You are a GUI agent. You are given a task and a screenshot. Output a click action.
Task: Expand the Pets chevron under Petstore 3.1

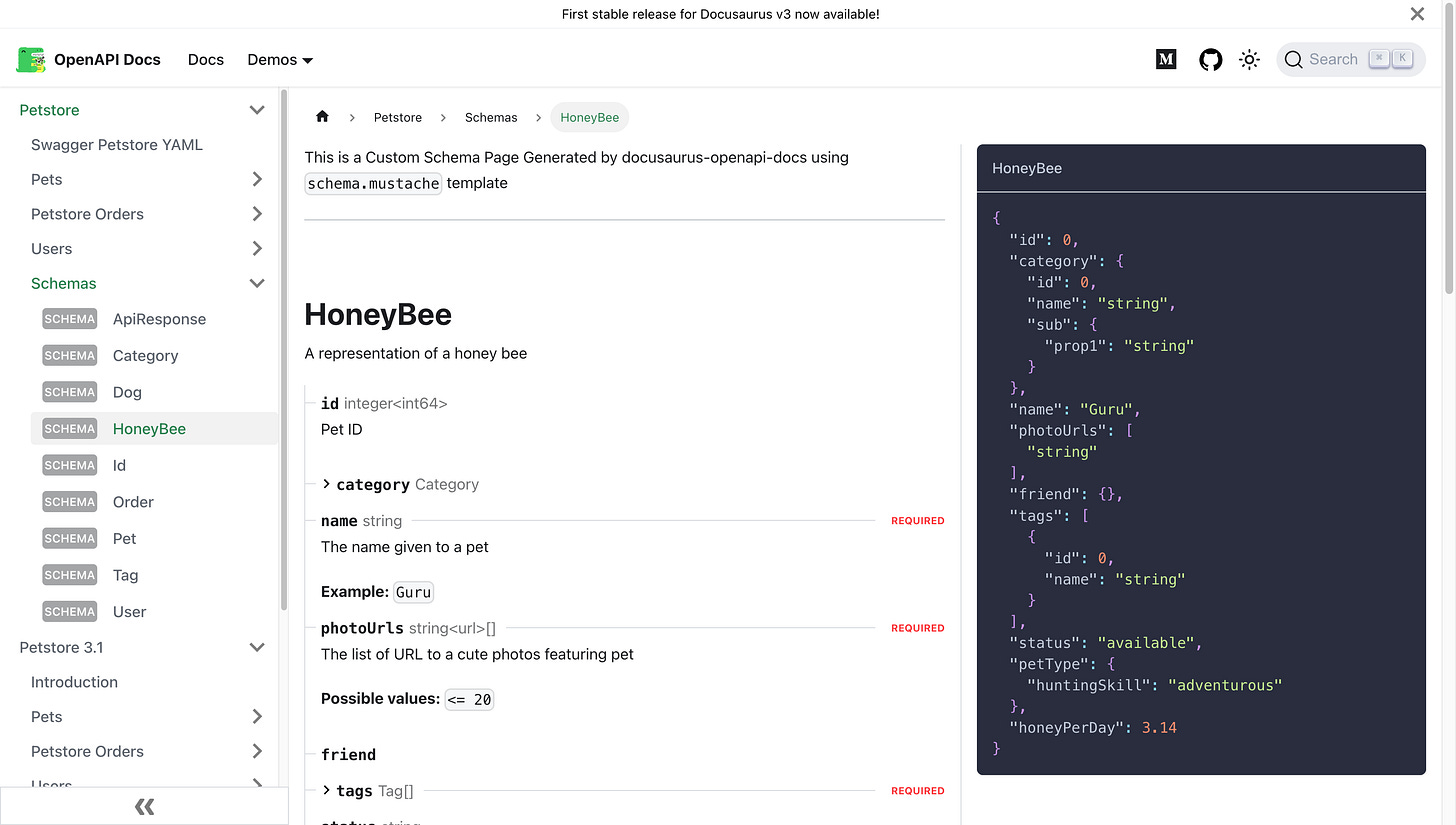[x=257, y=716]
